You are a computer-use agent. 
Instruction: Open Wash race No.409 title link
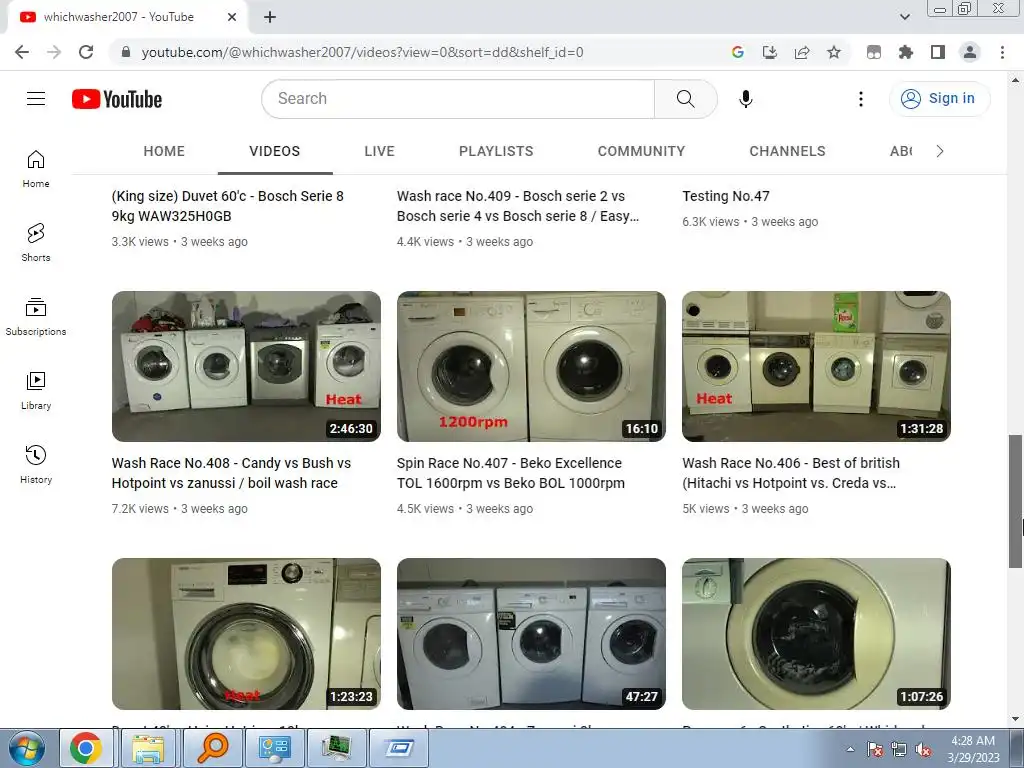[x=518, y=206]
